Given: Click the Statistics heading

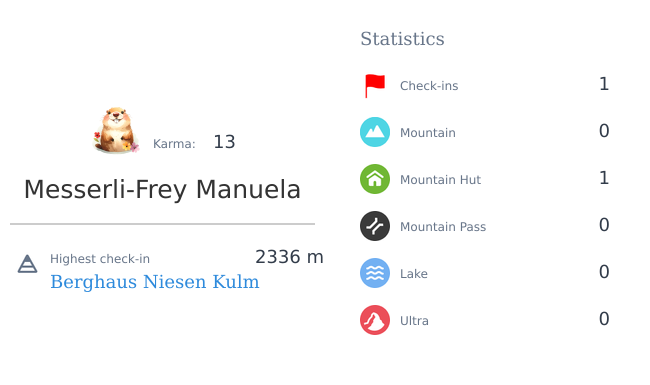Looking at the screenshot, I should click(402, 39).
